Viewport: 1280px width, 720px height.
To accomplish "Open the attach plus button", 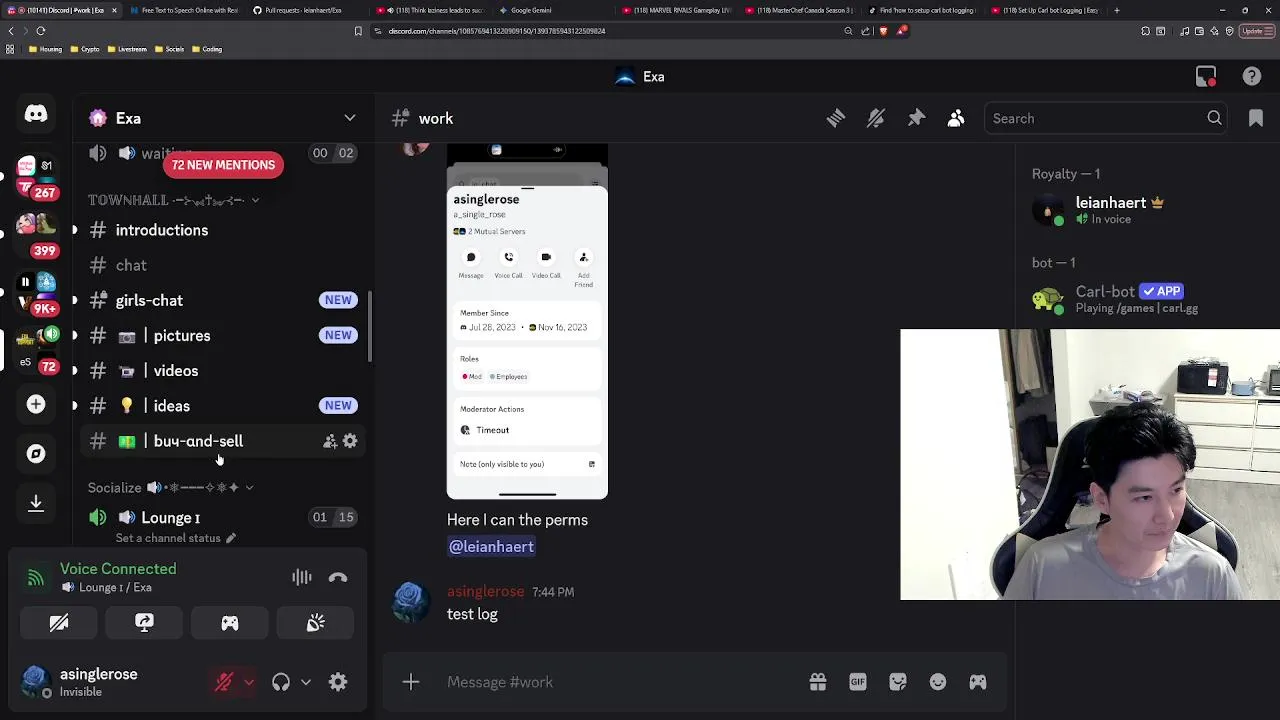I will (x=411, y=682).
